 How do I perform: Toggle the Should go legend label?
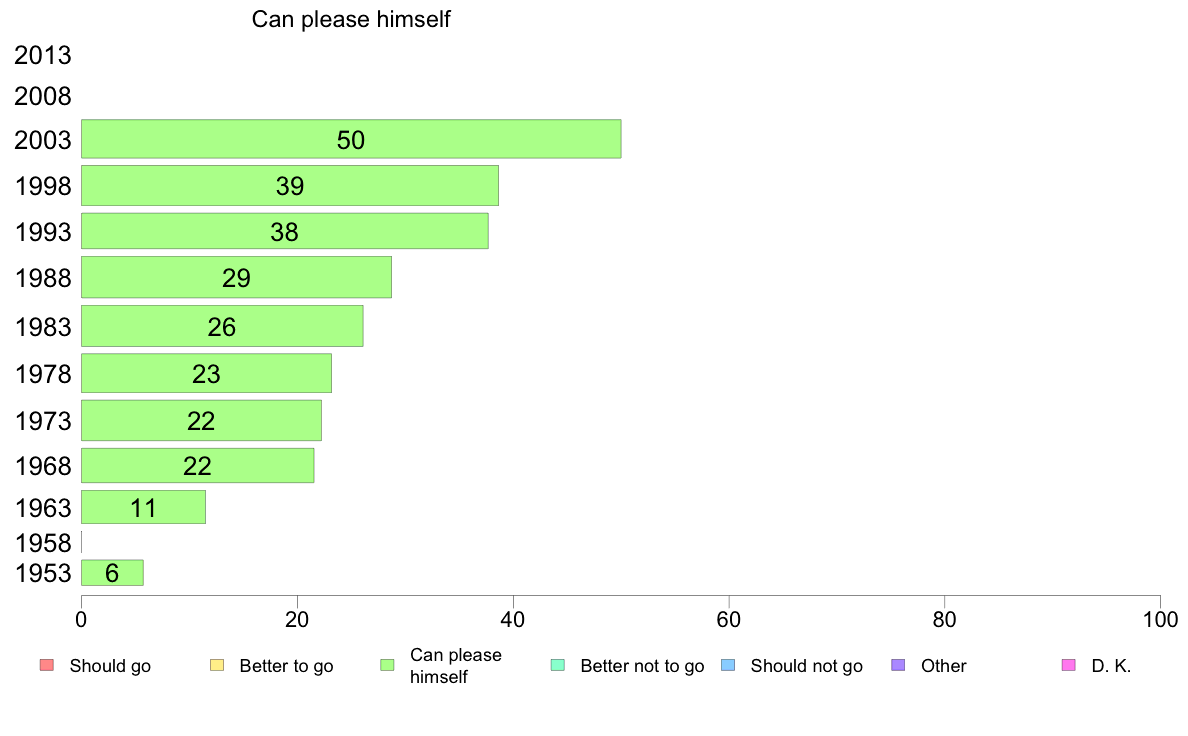(x=110, y=666)
